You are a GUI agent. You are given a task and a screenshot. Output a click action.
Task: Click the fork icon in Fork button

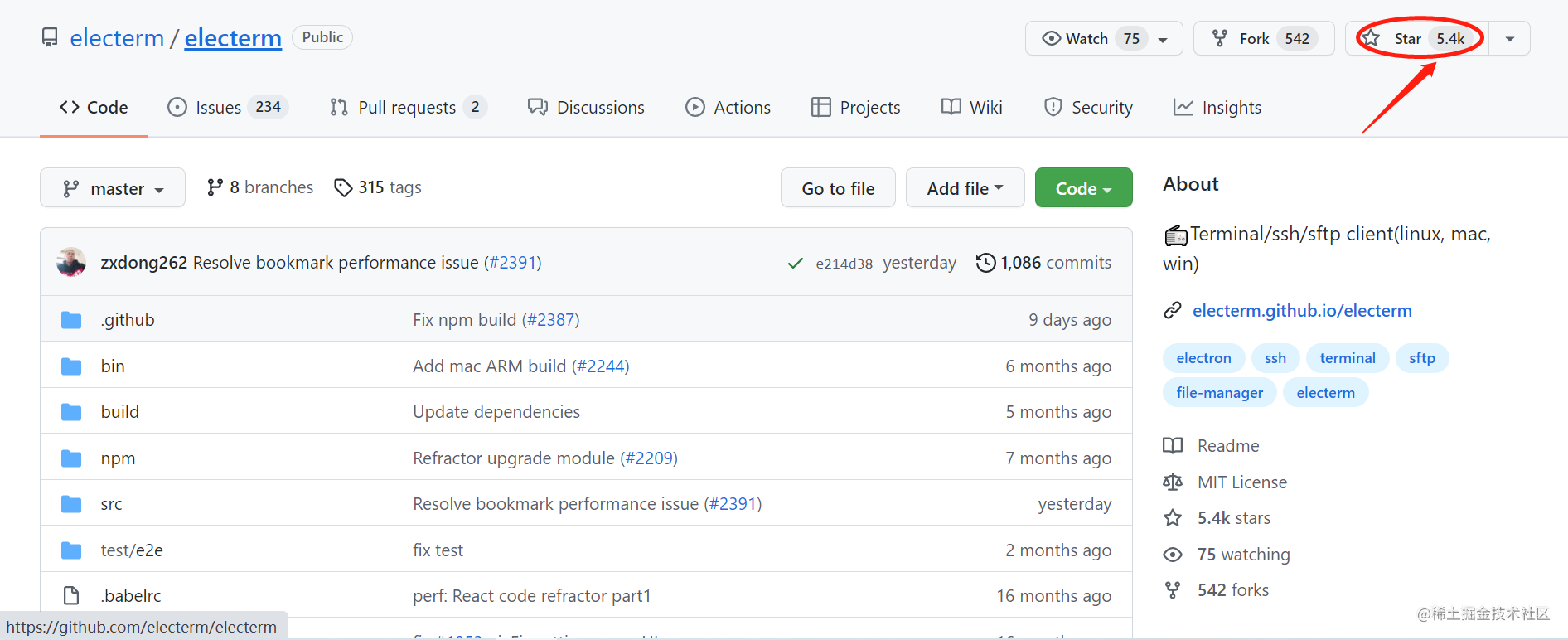pyautogui.click(x=1220, y=38)
